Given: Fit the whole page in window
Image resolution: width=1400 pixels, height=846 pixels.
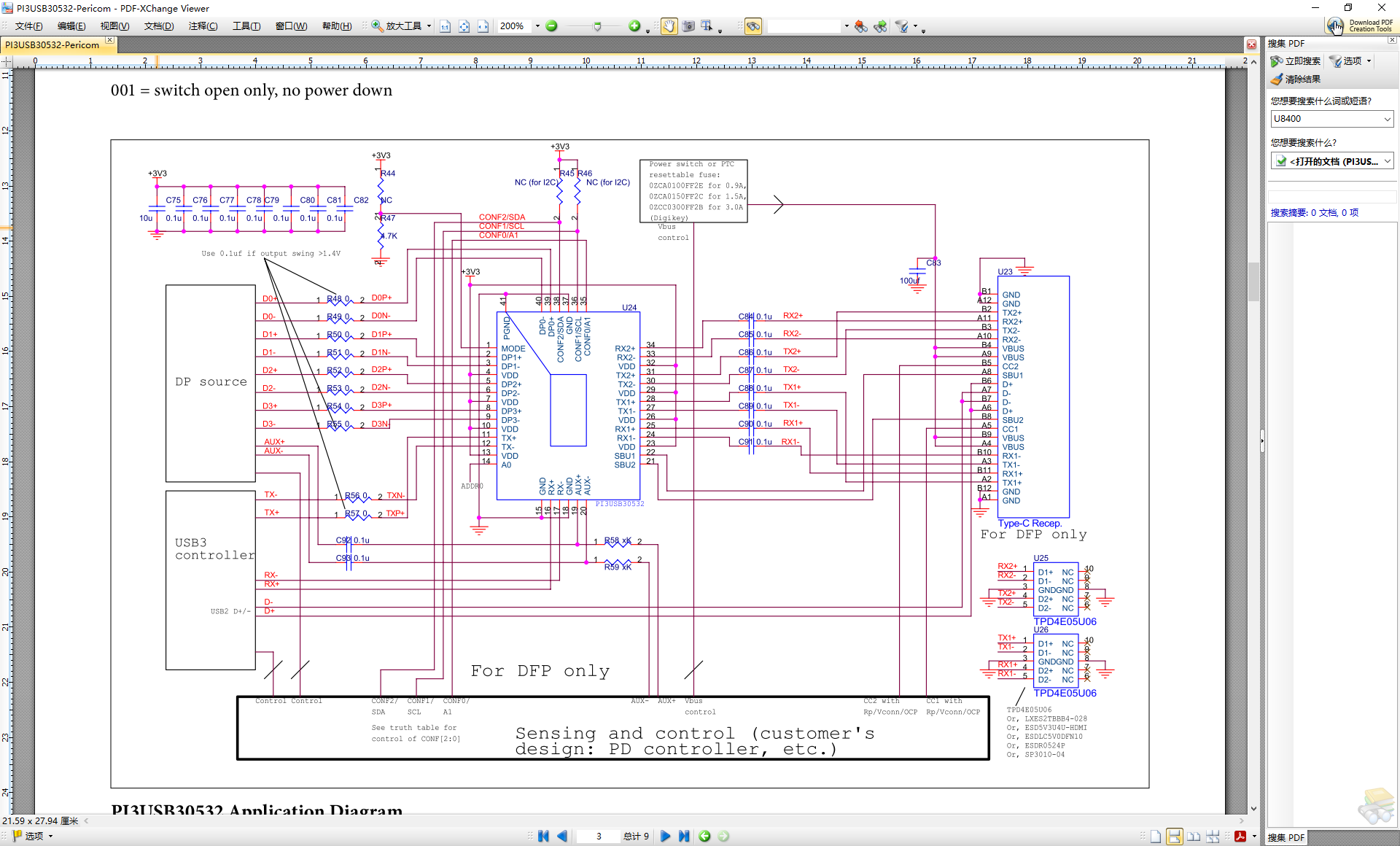Looking at the screenshot, I should coord(464,26).
